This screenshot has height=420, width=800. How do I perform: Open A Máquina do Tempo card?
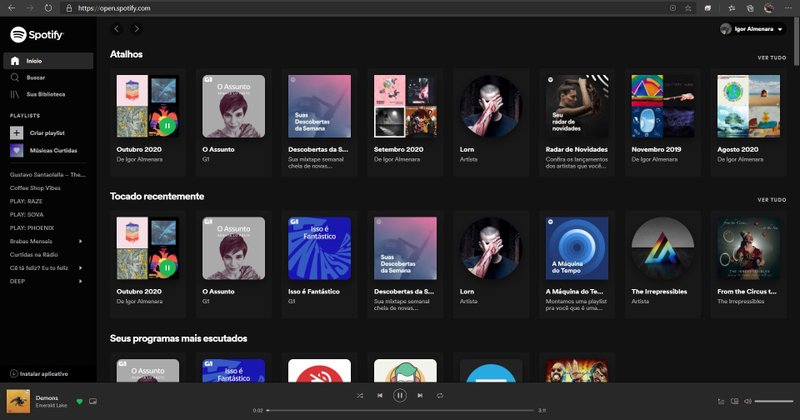coord(577,264)
